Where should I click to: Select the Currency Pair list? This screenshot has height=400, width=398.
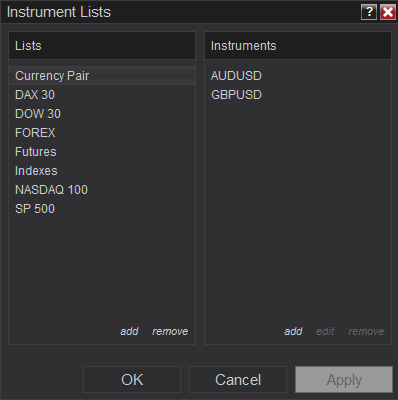(x=102, y=76)
